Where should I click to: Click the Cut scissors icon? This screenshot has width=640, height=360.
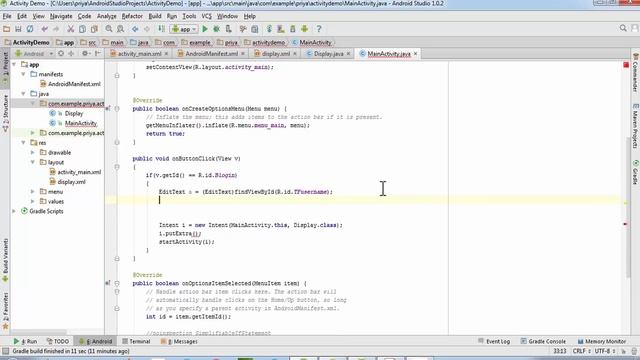pos(71,29)
